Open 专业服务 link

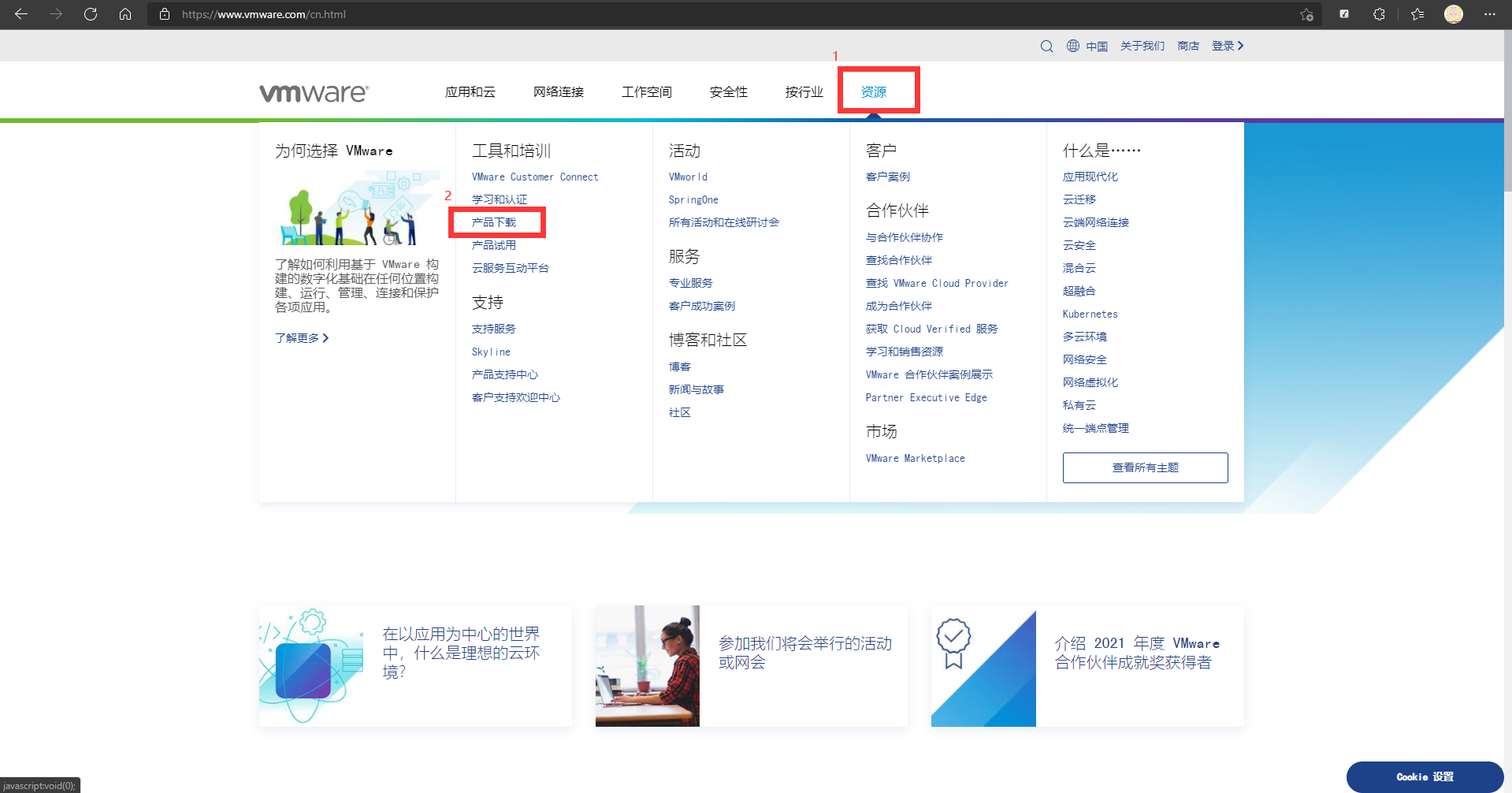(691, 284)
